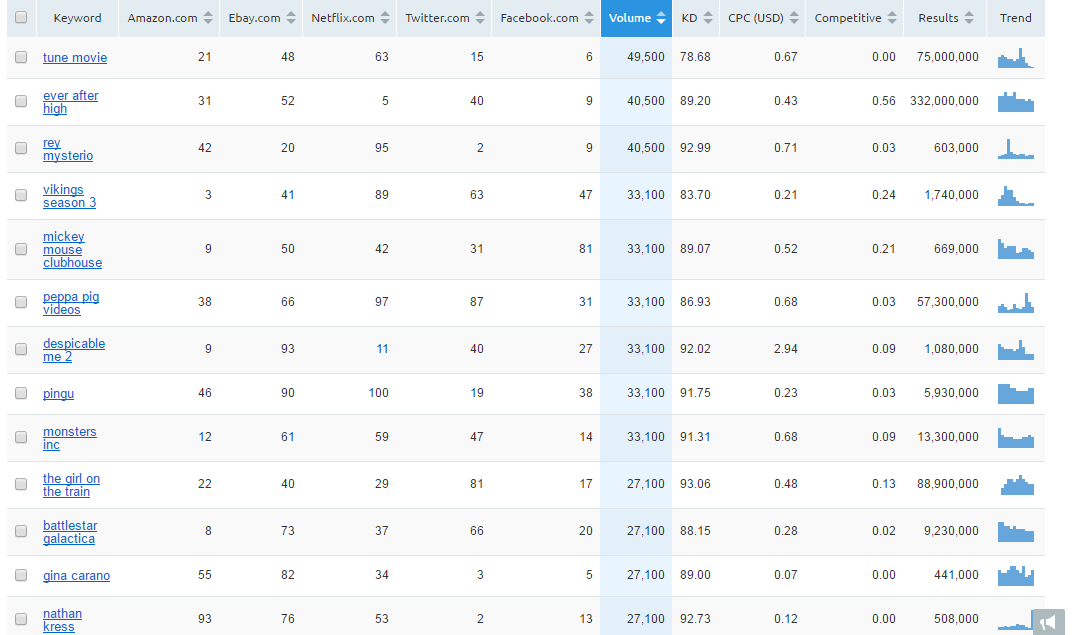The image size is (1075, 635).
Task: View trend sparkline for gina carano
Action: point(1015,575)
